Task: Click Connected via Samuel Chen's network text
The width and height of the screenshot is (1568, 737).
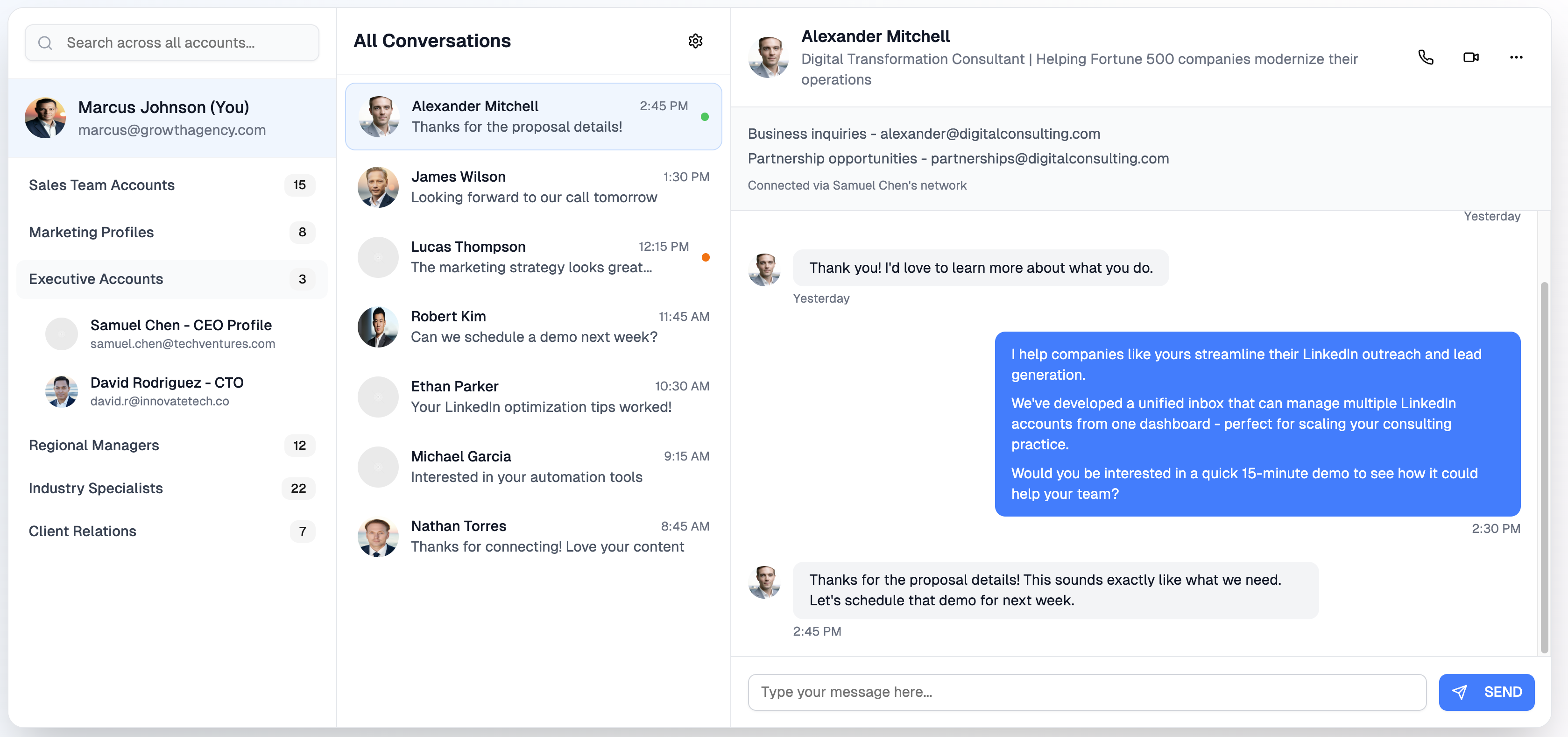Action: click(856, 185)
